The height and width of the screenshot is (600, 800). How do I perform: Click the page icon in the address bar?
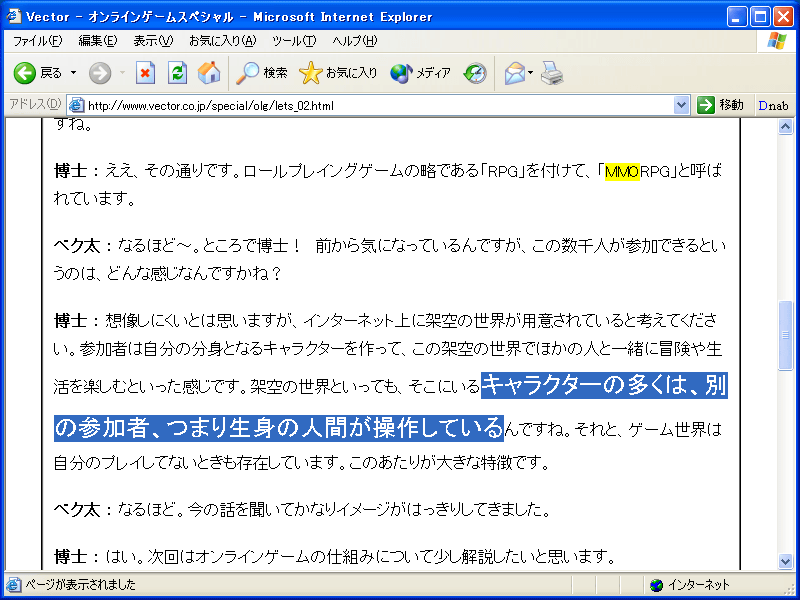point(77,106)
